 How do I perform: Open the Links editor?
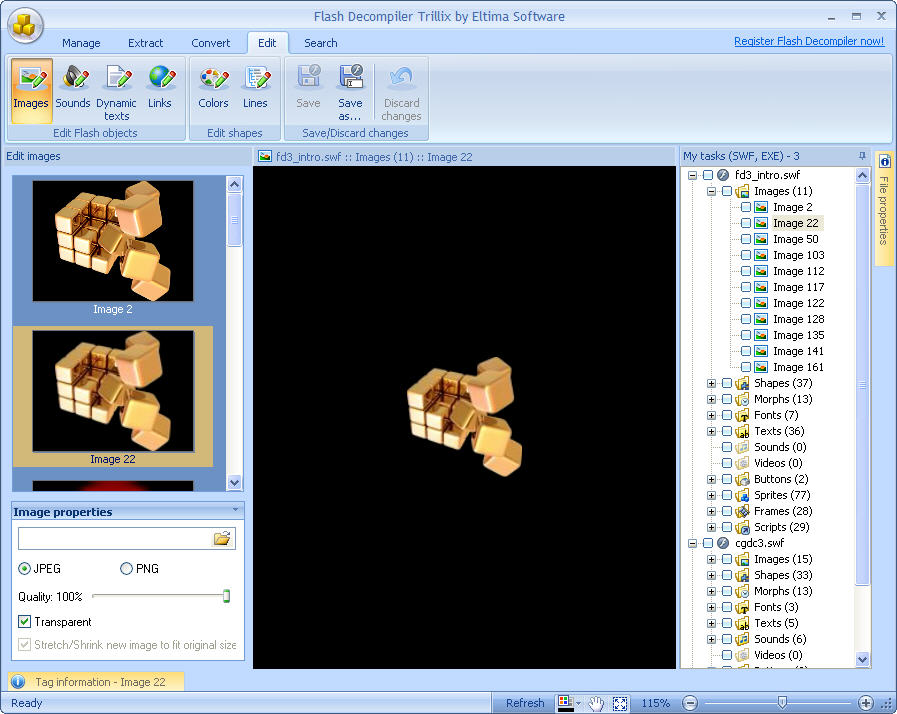(160, 90)
